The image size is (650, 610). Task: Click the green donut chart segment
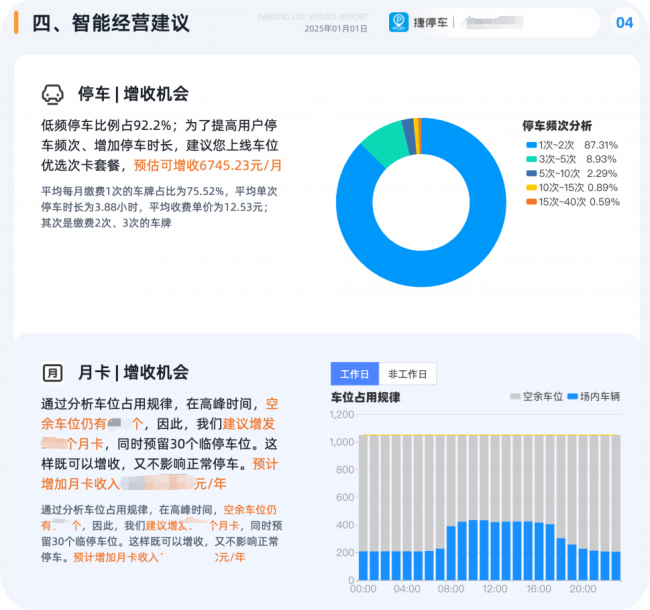click(x=385, y=143)
